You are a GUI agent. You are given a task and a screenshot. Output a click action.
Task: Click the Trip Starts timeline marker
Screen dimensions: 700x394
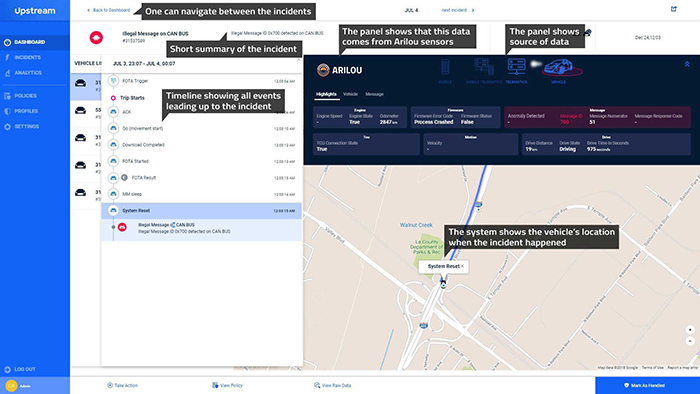113,98
